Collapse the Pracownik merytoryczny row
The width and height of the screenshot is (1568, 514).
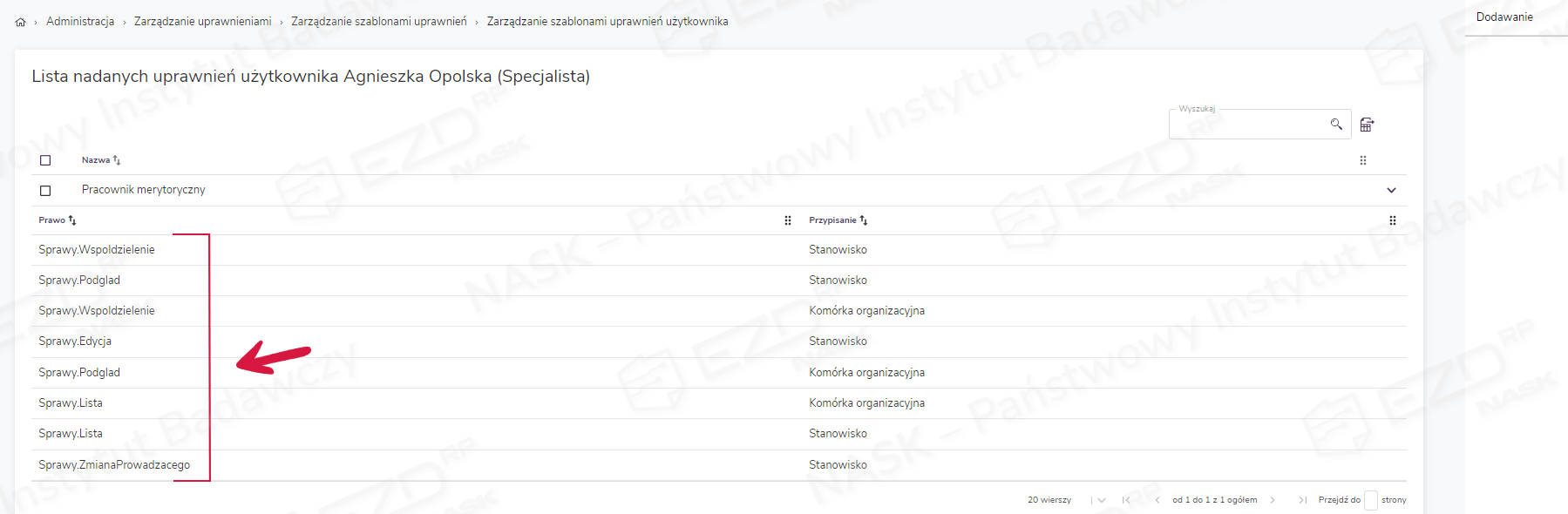1391,190
